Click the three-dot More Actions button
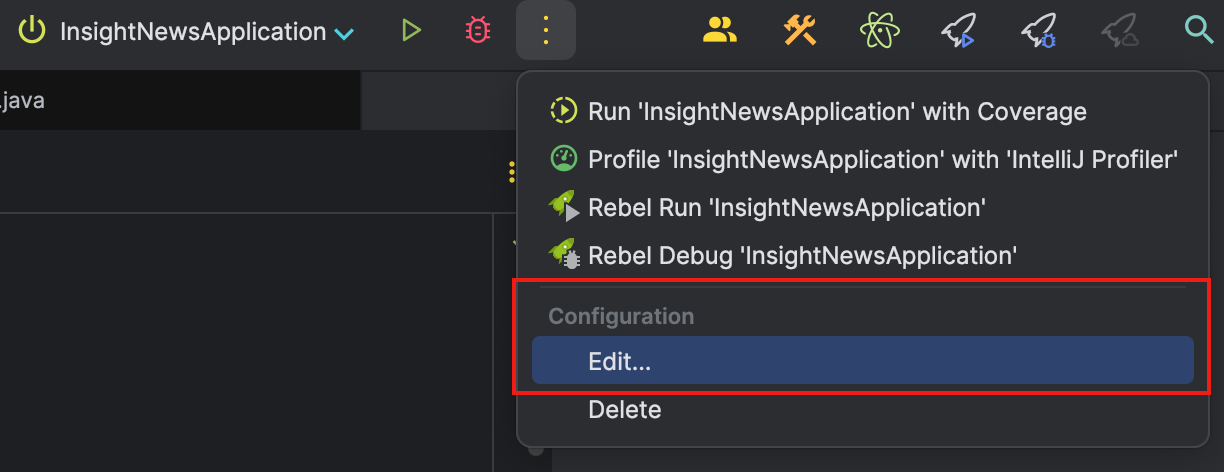 point(545,31)
